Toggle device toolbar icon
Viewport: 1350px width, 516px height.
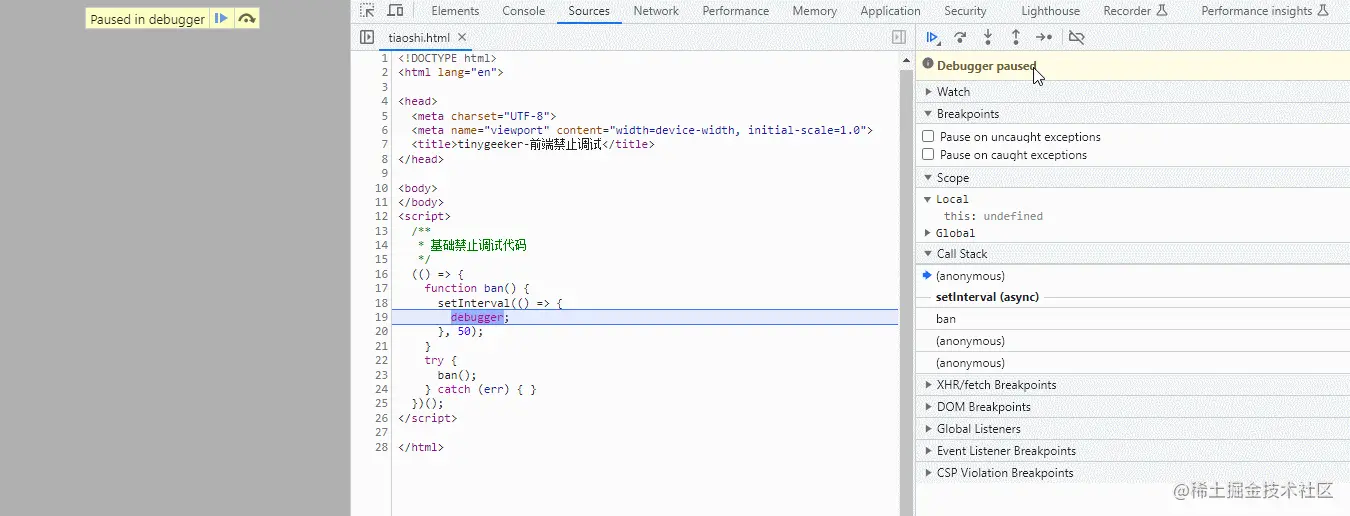click(396, 11)
